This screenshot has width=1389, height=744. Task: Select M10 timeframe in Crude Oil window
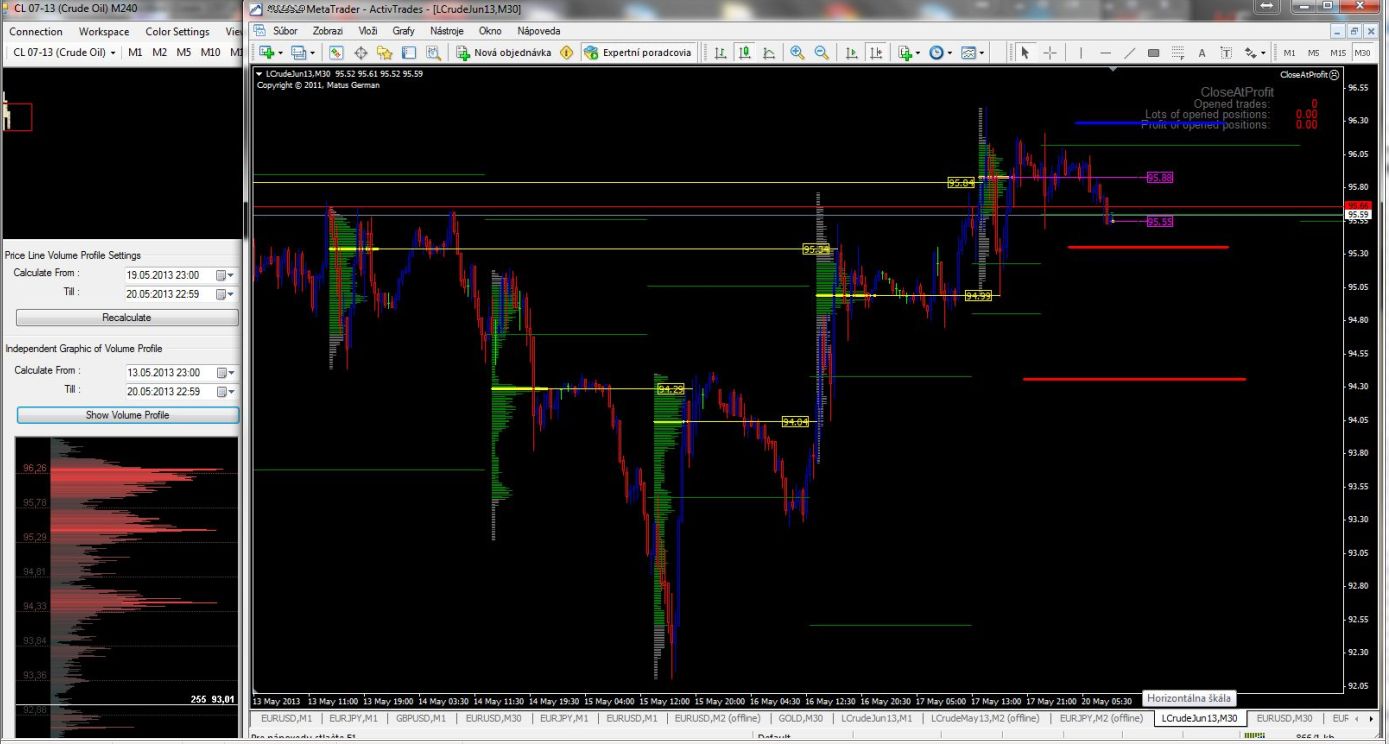210,53
